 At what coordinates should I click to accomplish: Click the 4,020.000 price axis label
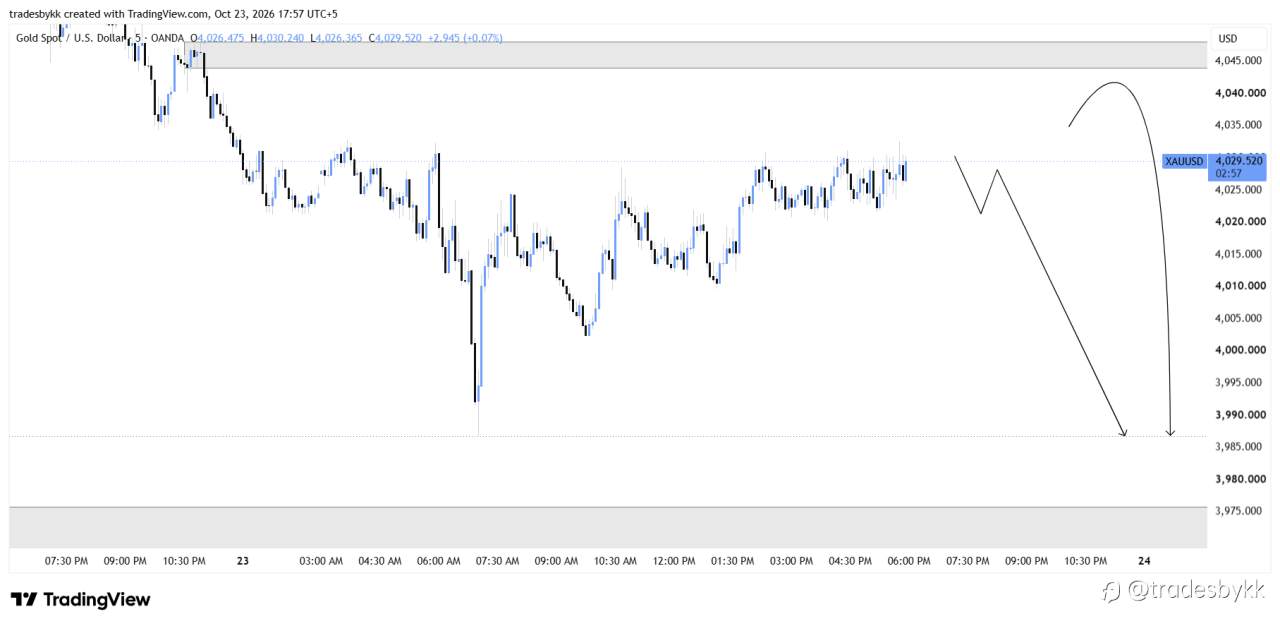(1239, 222)
